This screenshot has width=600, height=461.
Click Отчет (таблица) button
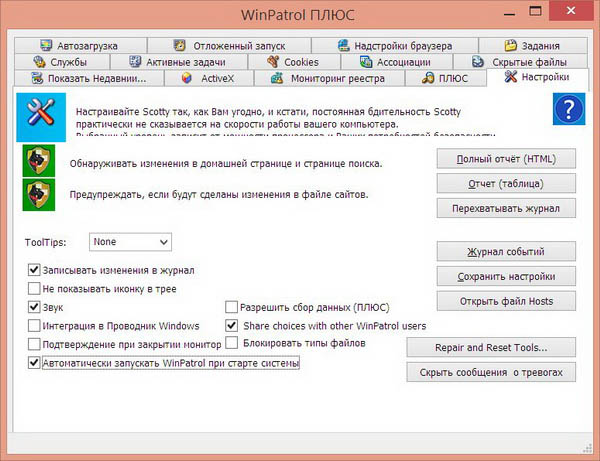click(506, 184)
